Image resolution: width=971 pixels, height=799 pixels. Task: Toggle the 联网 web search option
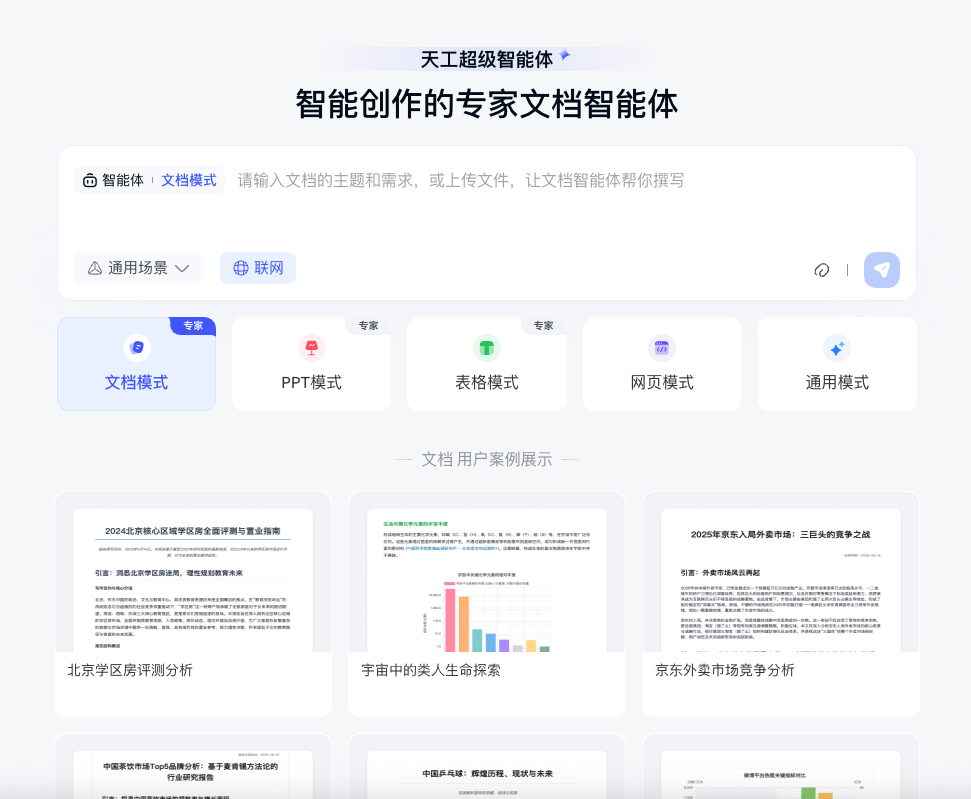258,268
